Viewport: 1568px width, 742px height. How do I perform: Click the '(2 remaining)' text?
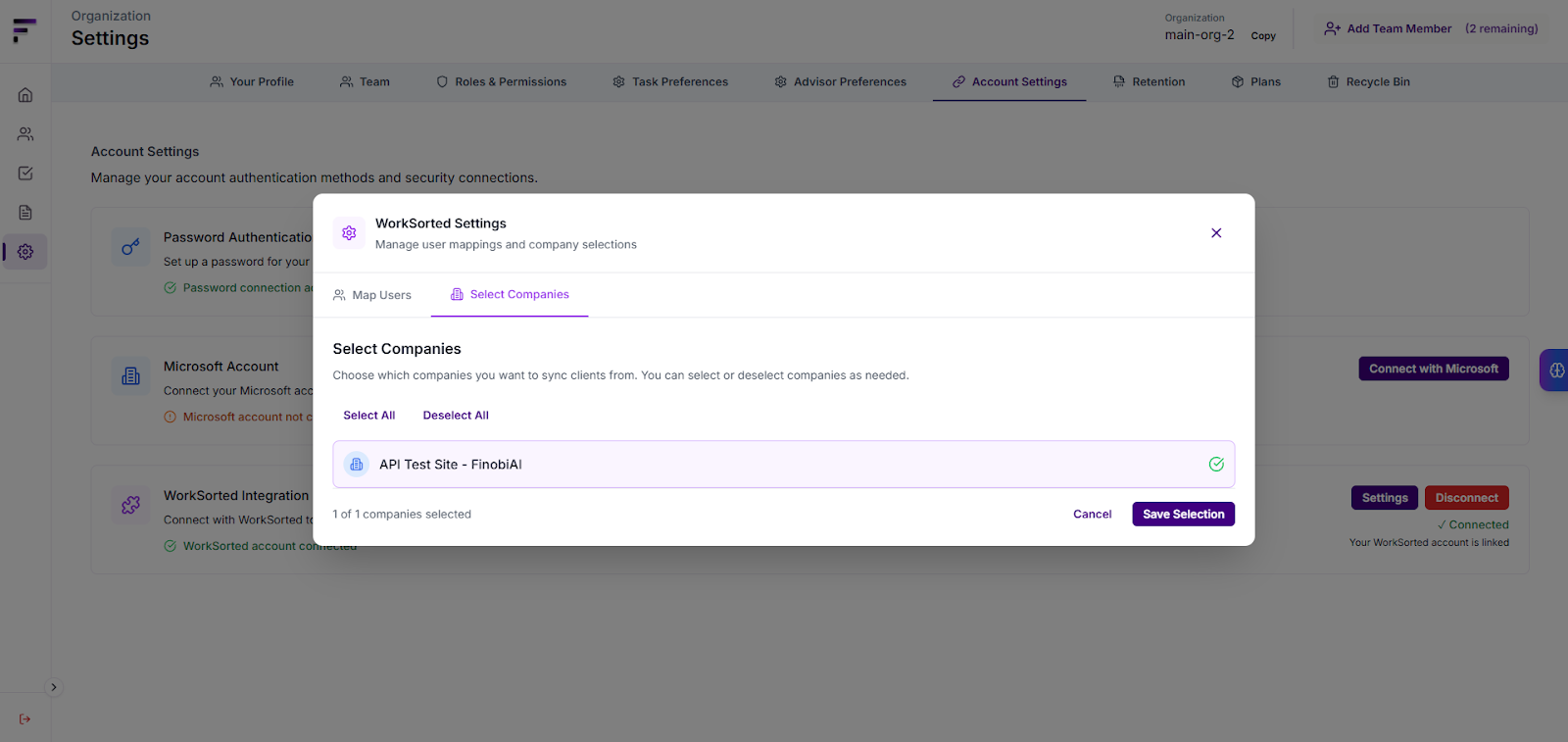pyautogui.click(x=1501, y=29)
